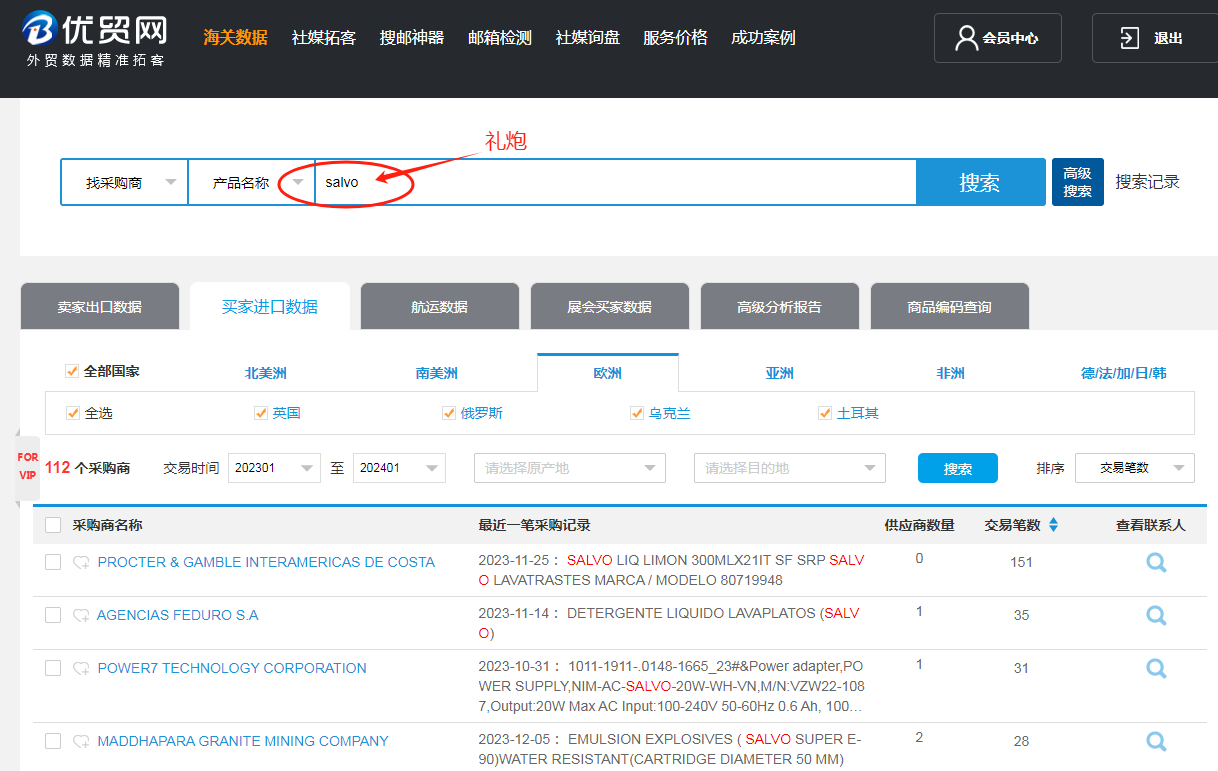
Task: Open 搜邮神器 nav menu
Action: point(412,38)
